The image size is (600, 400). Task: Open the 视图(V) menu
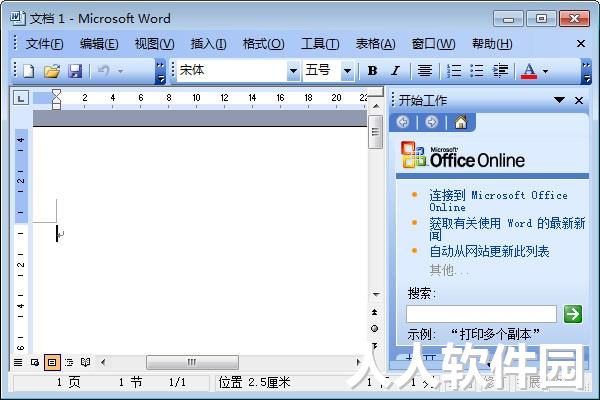155,44
